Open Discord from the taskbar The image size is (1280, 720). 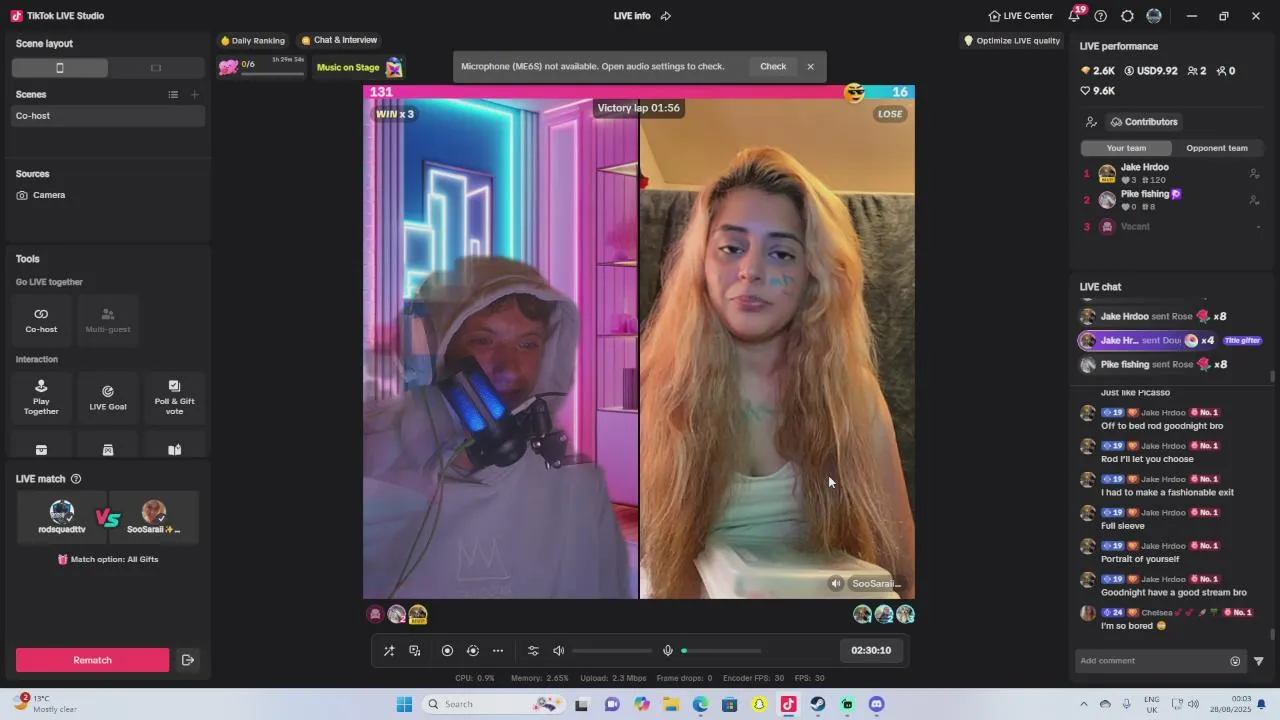[x=876, y=704]
